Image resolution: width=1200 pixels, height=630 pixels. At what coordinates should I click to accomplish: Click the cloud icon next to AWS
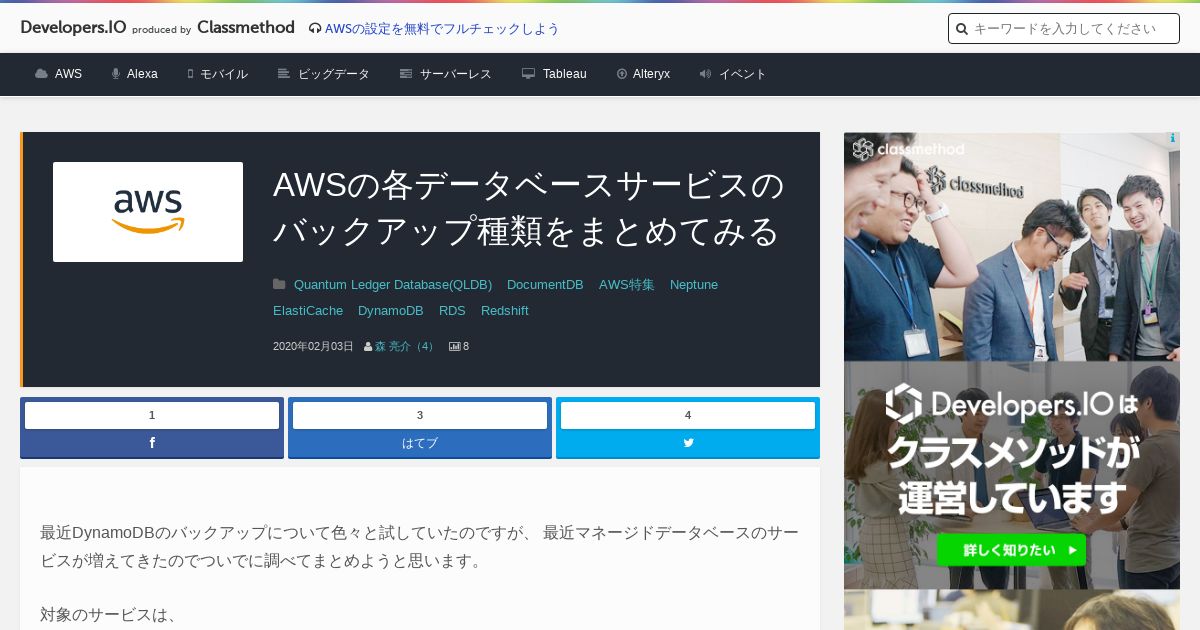click(x=41, y=74)
